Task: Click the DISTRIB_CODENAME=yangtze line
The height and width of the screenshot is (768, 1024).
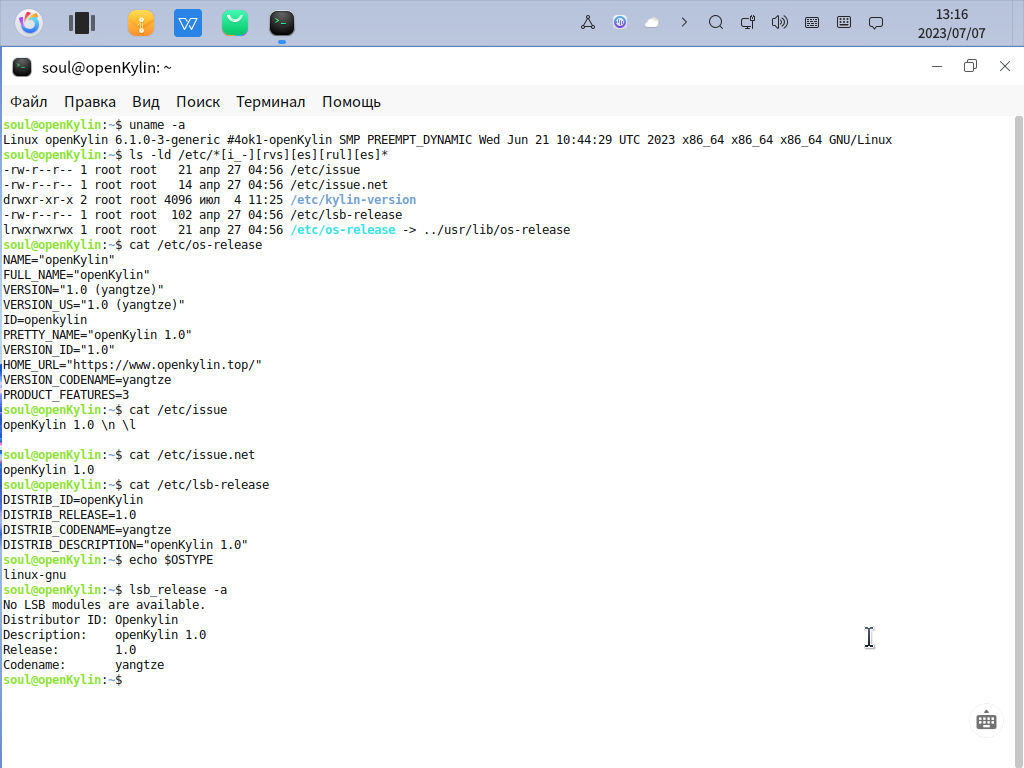Action: [x=87, y=530]
